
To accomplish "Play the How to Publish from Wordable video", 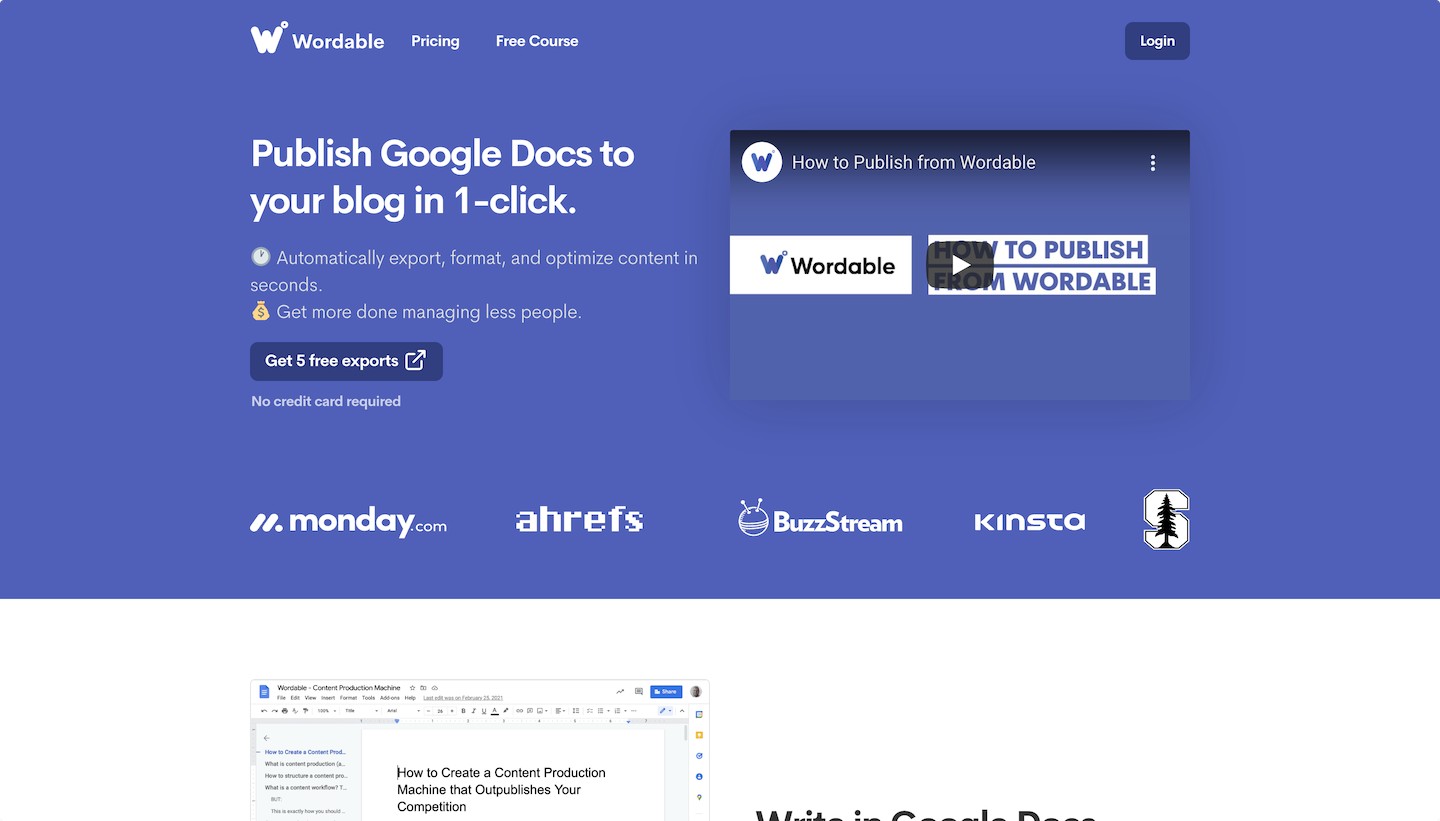I will click(960, 265).
